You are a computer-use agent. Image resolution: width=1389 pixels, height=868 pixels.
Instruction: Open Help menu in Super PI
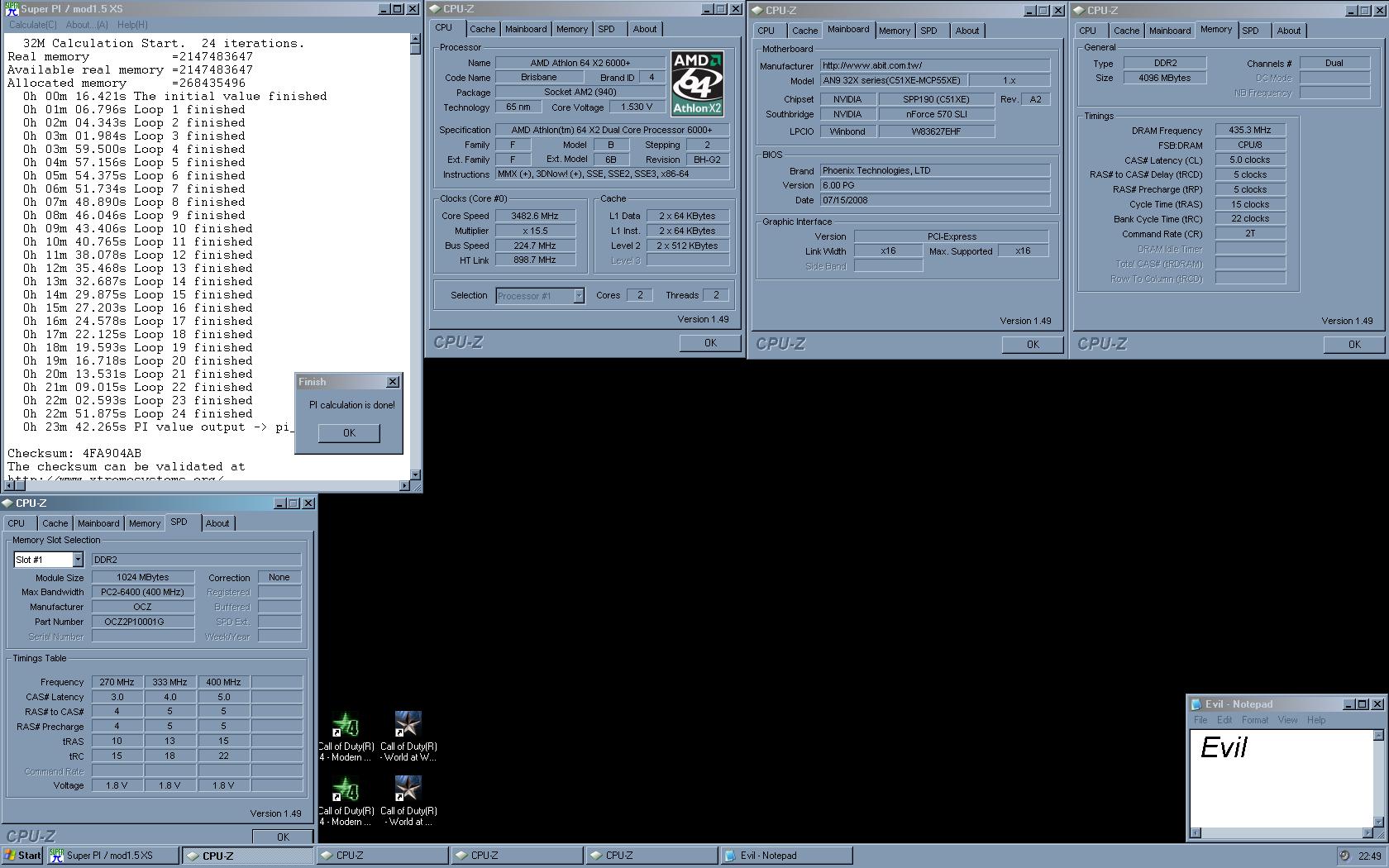click(132, 25)
